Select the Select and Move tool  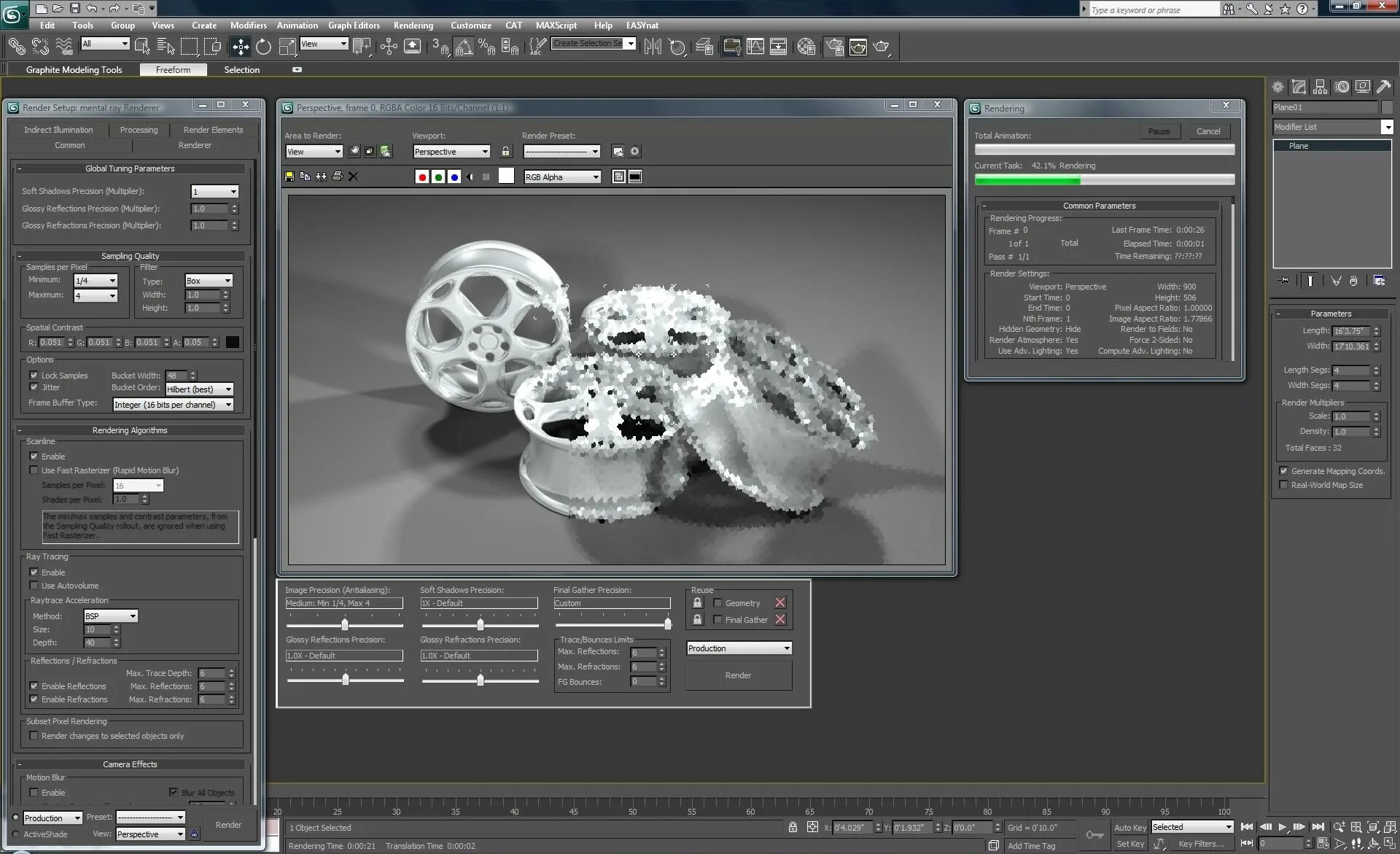(240, 46)
